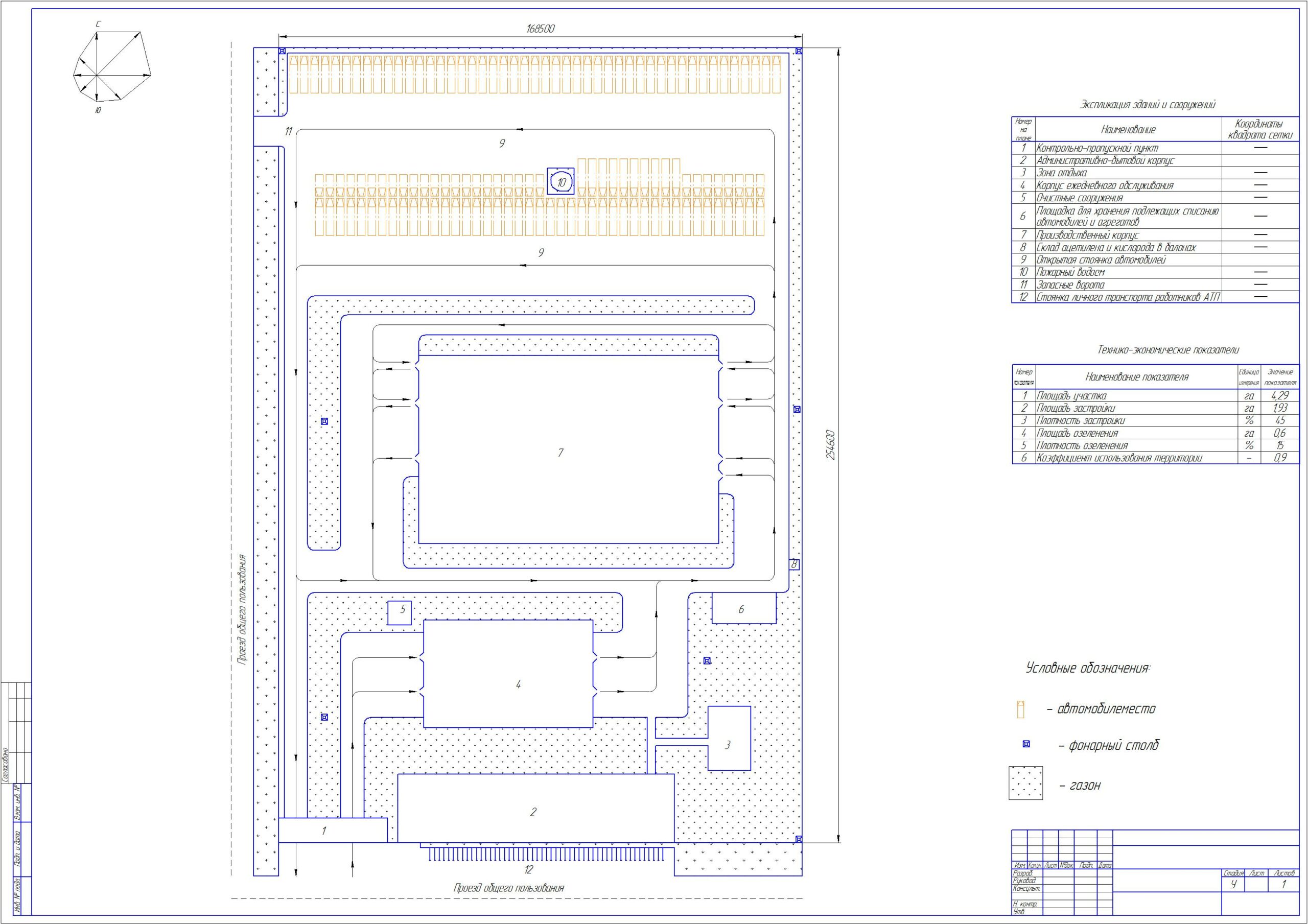
Task: Click treatment facility square 5 on plan
Action: pyautogui.click(x=400, y=613)
